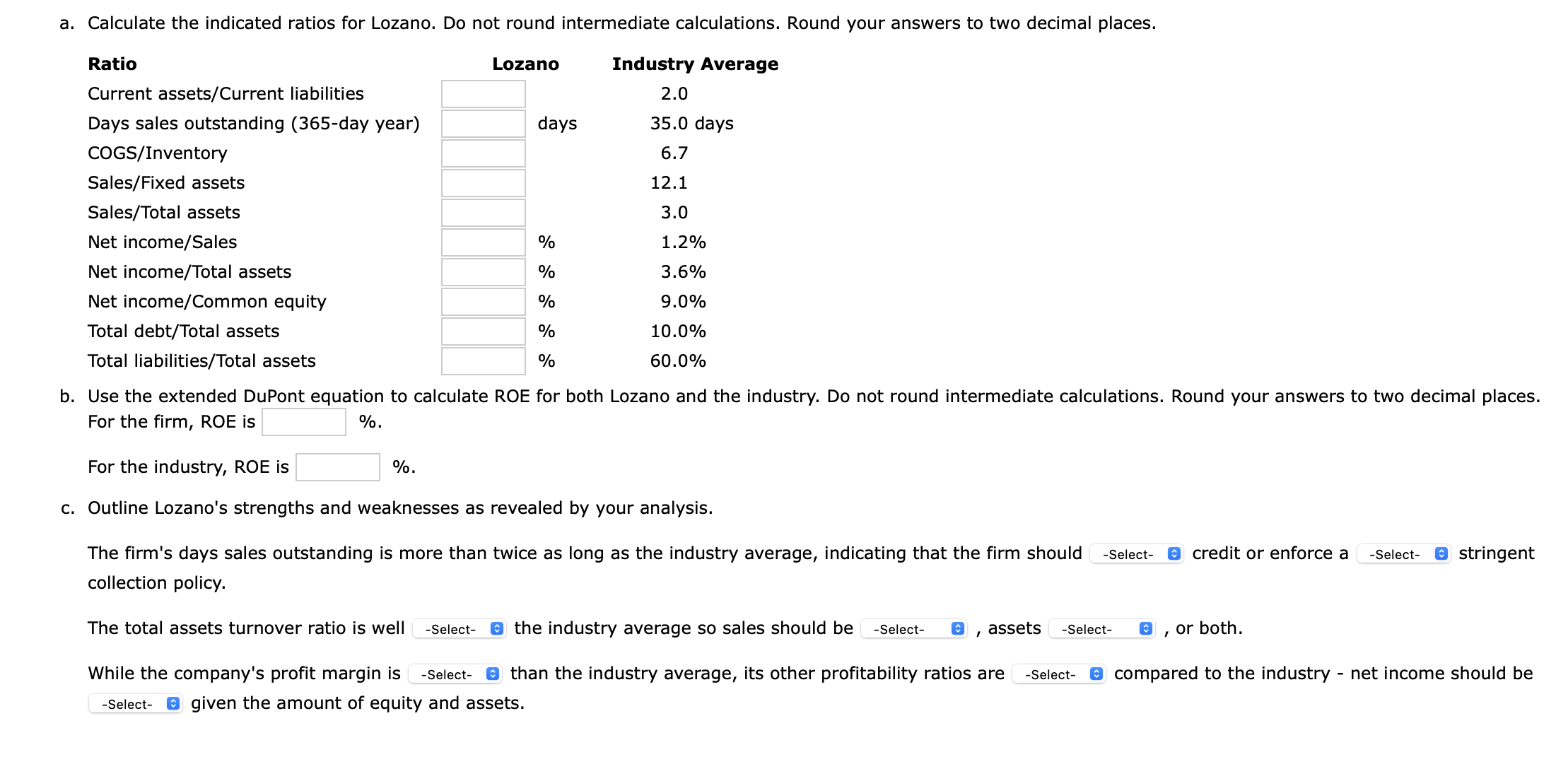Click the Total liabilities/Total assets input field

click(483, 360)
